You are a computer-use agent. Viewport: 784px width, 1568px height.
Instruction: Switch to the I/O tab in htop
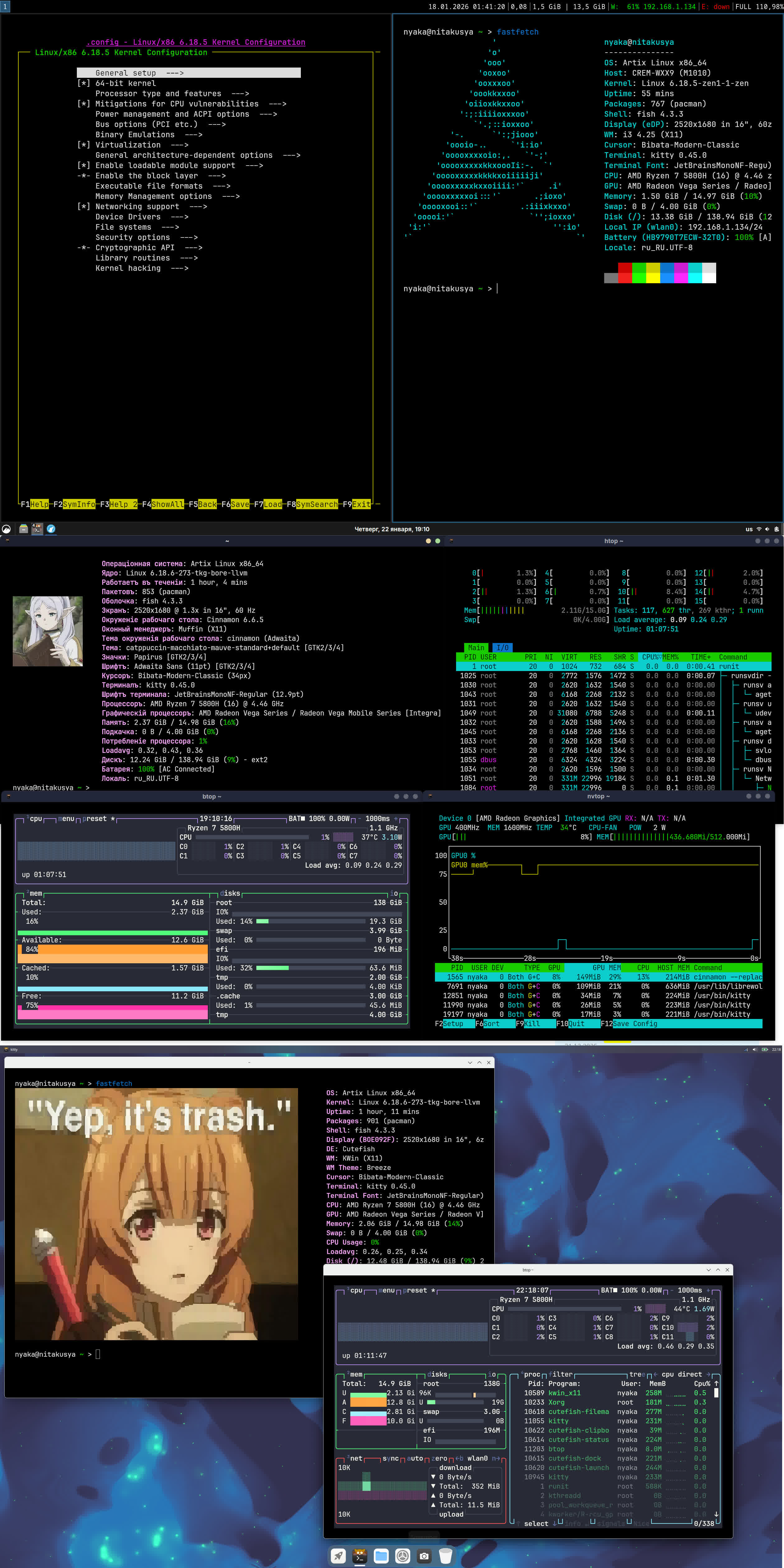(x=502, y=648)
